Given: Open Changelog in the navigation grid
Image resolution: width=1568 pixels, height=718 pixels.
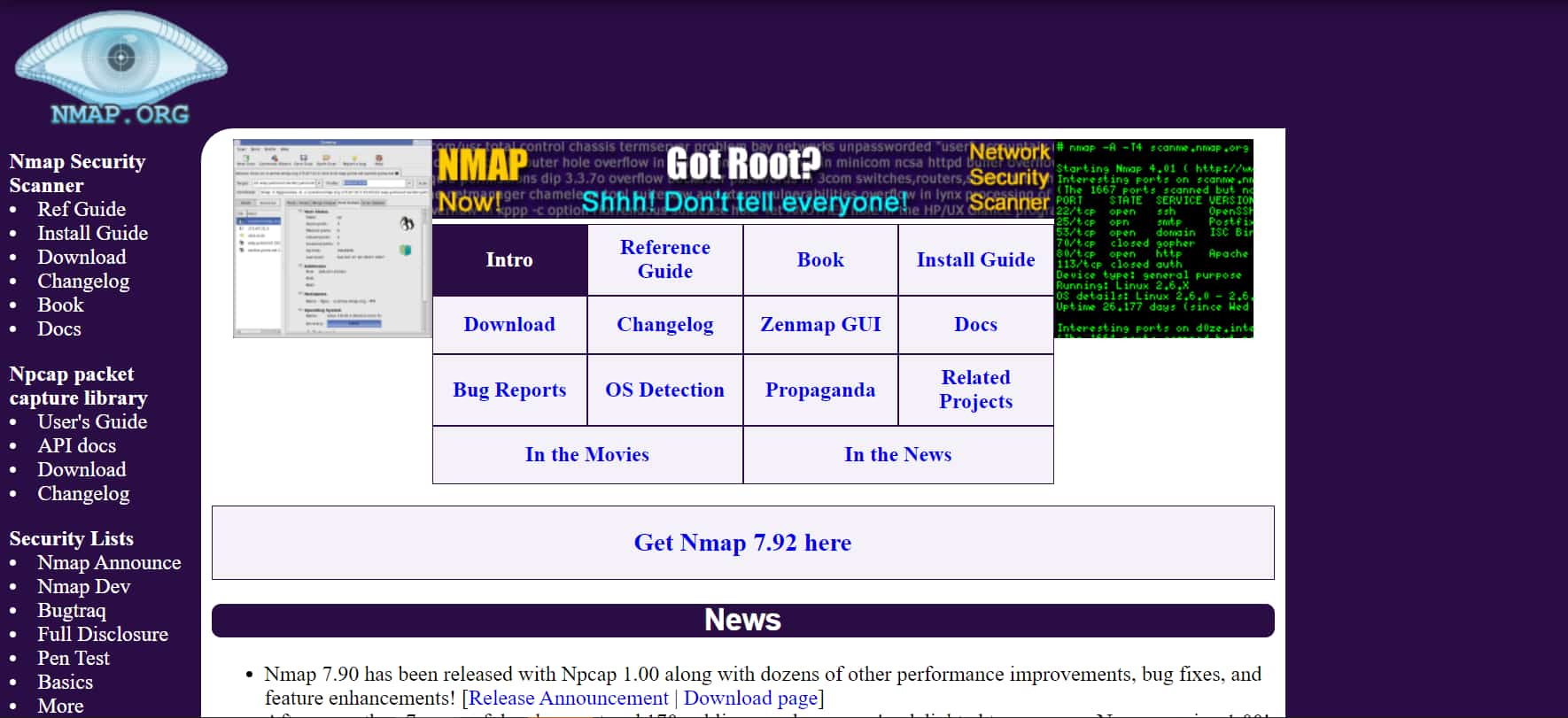Looking at the screenshot, I should coord(665,325).
